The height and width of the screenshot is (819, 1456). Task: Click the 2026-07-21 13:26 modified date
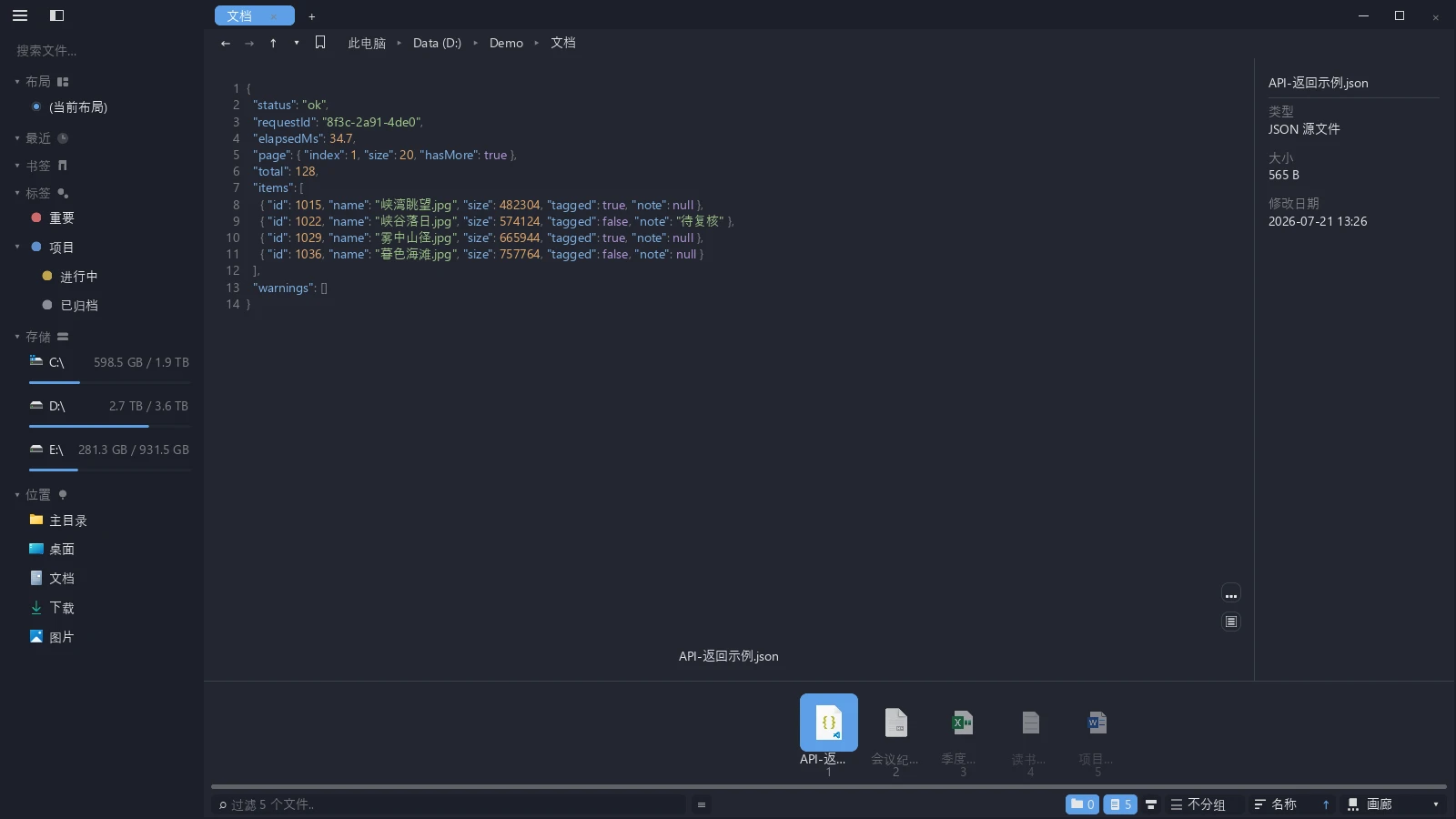tap(1318, 221)
